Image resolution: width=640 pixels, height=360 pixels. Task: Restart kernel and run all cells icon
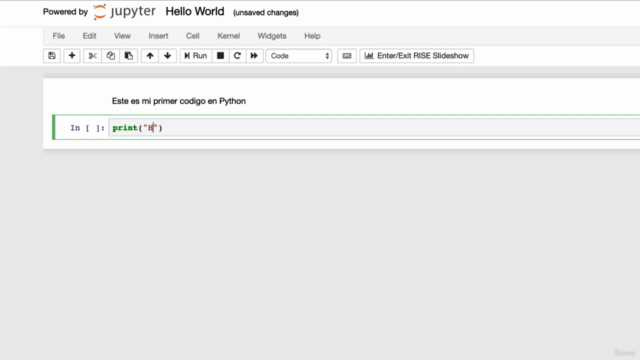coord(254,56)
